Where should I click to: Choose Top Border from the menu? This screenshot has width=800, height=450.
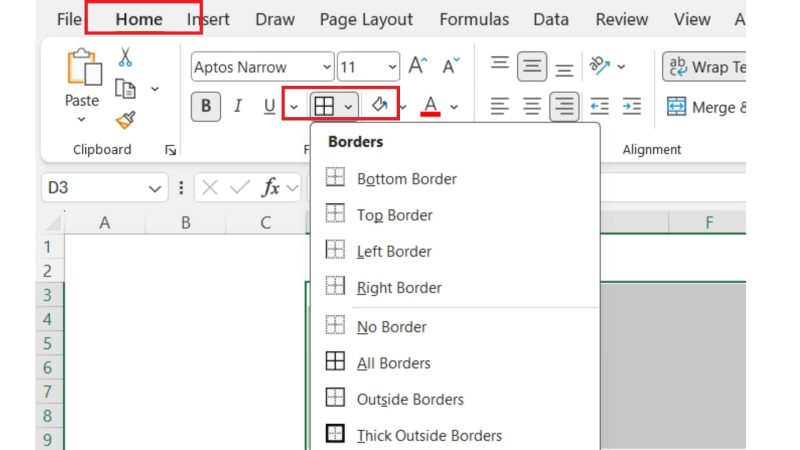tap(455, 215)
